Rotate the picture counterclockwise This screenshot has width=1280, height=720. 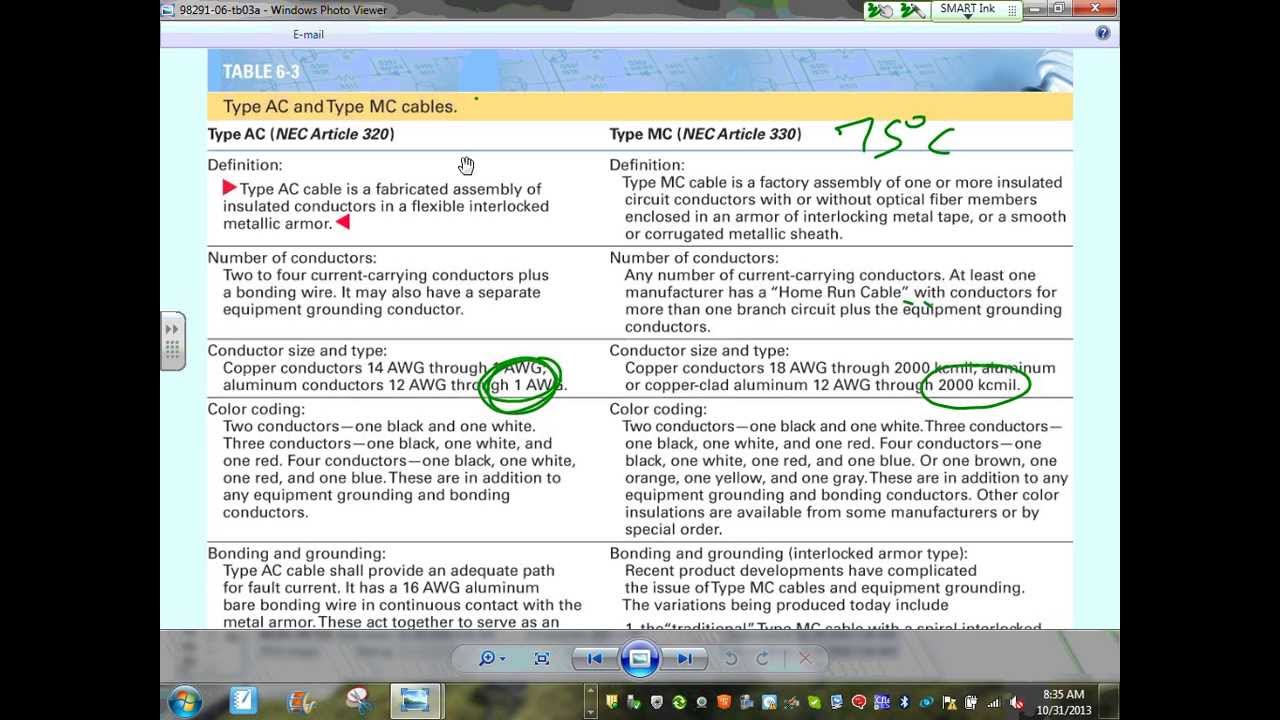(731, 658)
